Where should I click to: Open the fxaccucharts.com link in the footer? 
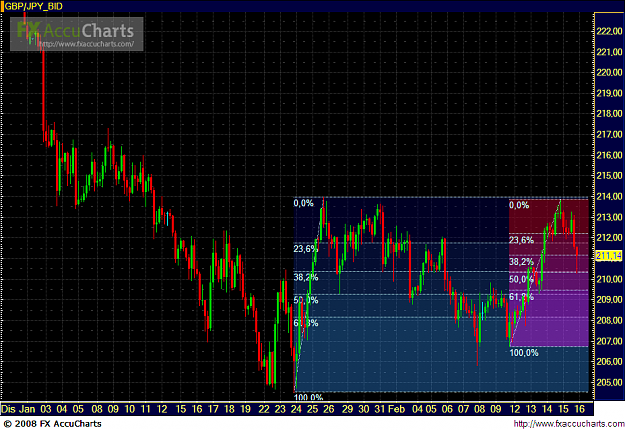569,424
